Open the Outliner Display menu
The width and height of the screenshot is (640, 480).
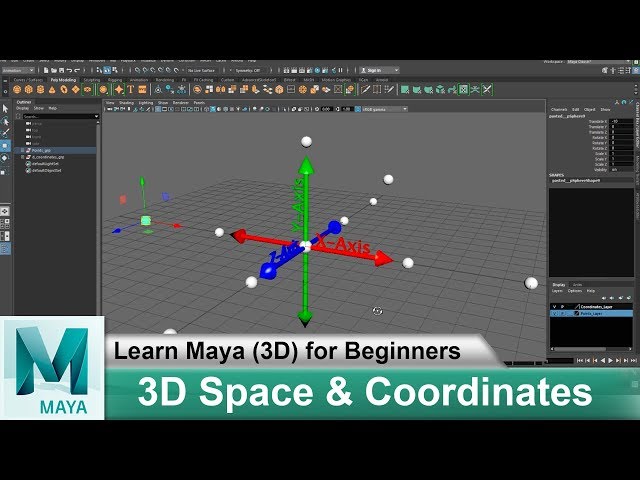click(22, 109)
